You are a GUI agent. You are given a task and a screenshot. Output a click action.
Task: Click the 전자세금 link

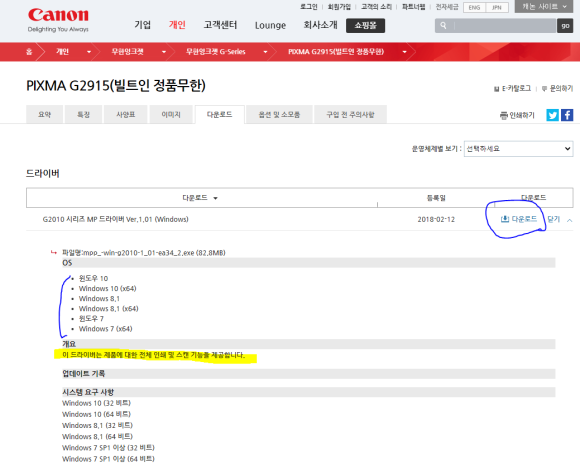pos(447,7)
